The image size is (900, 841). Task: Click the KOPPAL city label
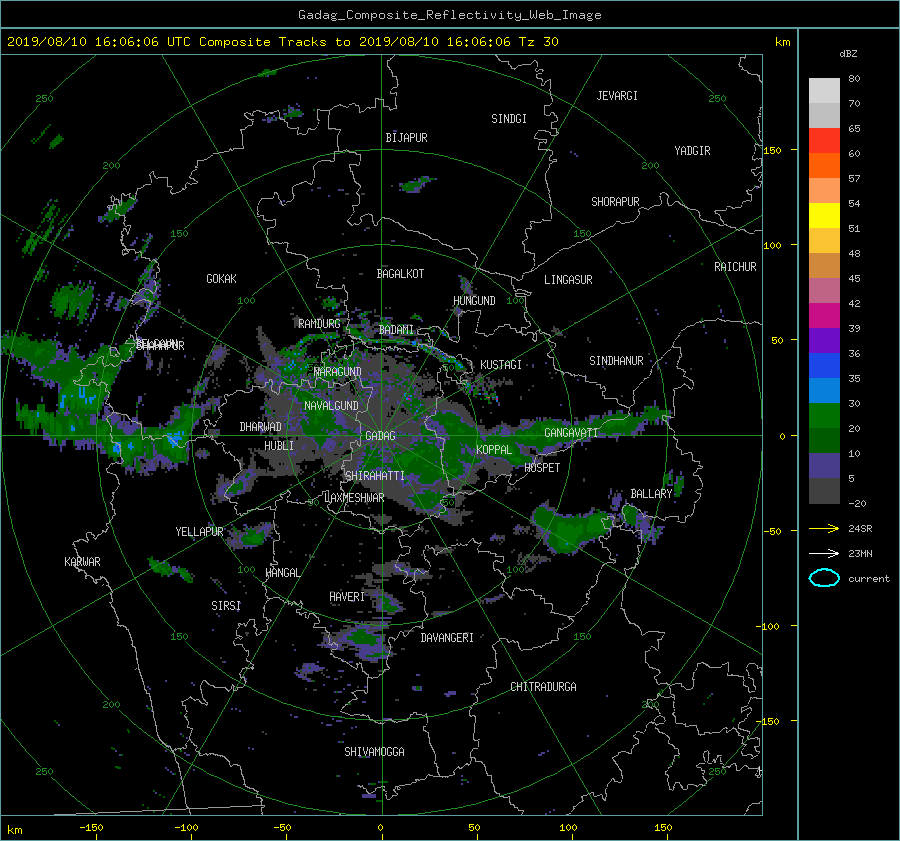pos(494,450)
